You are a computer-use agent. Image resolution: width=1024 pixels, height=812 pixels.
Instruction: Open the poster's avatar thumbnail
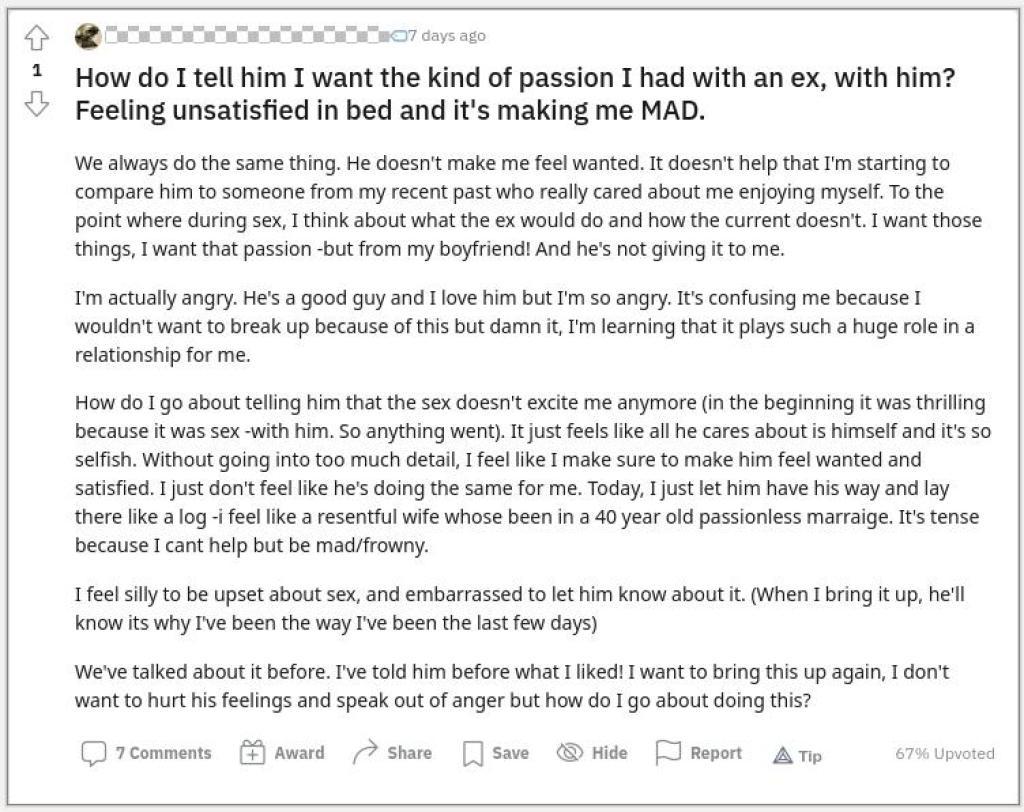[88, 36]
